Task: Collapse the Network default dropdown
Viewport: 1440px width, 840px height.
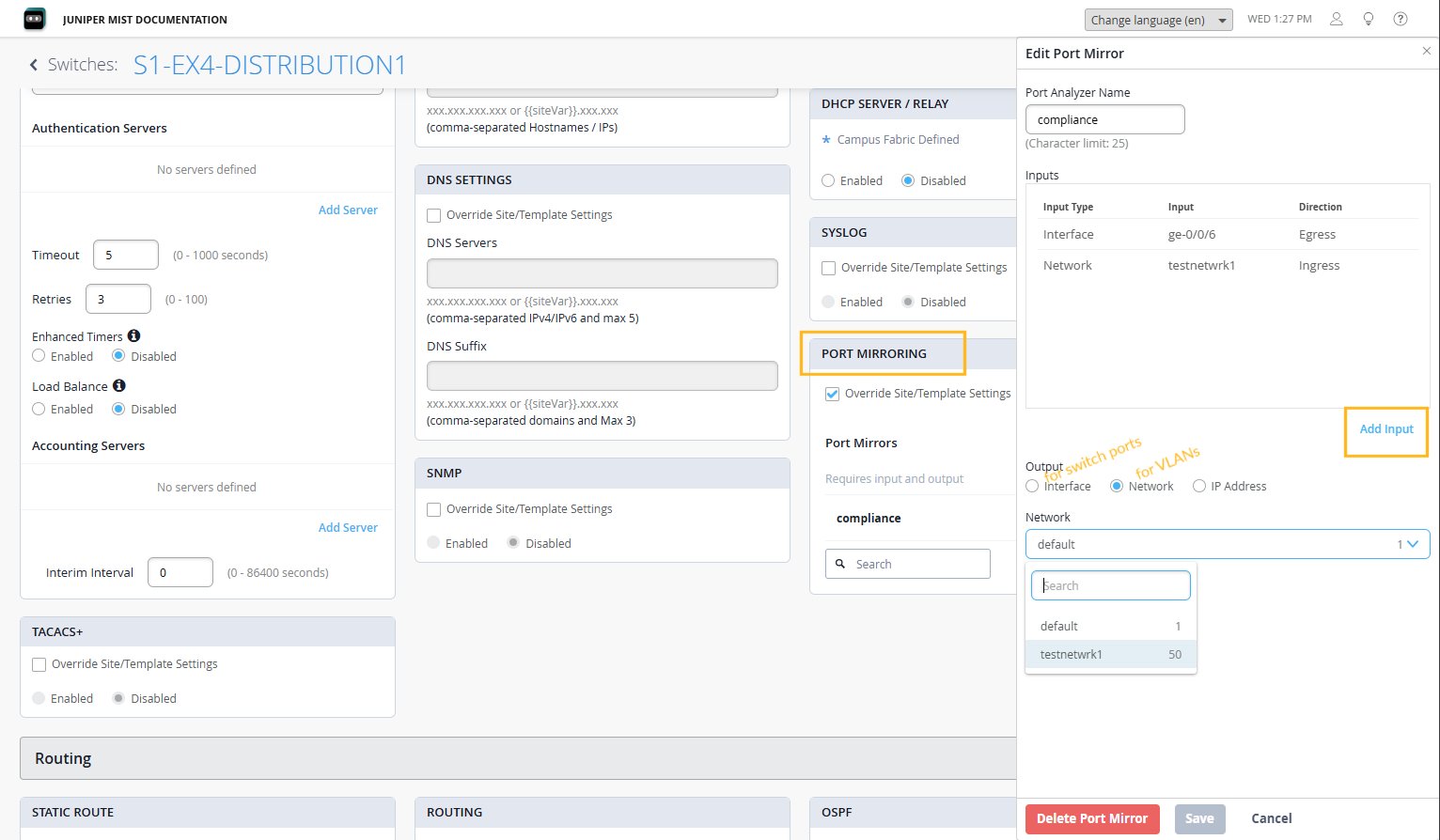Action: pyautogui.click(x=1412, y=544)
